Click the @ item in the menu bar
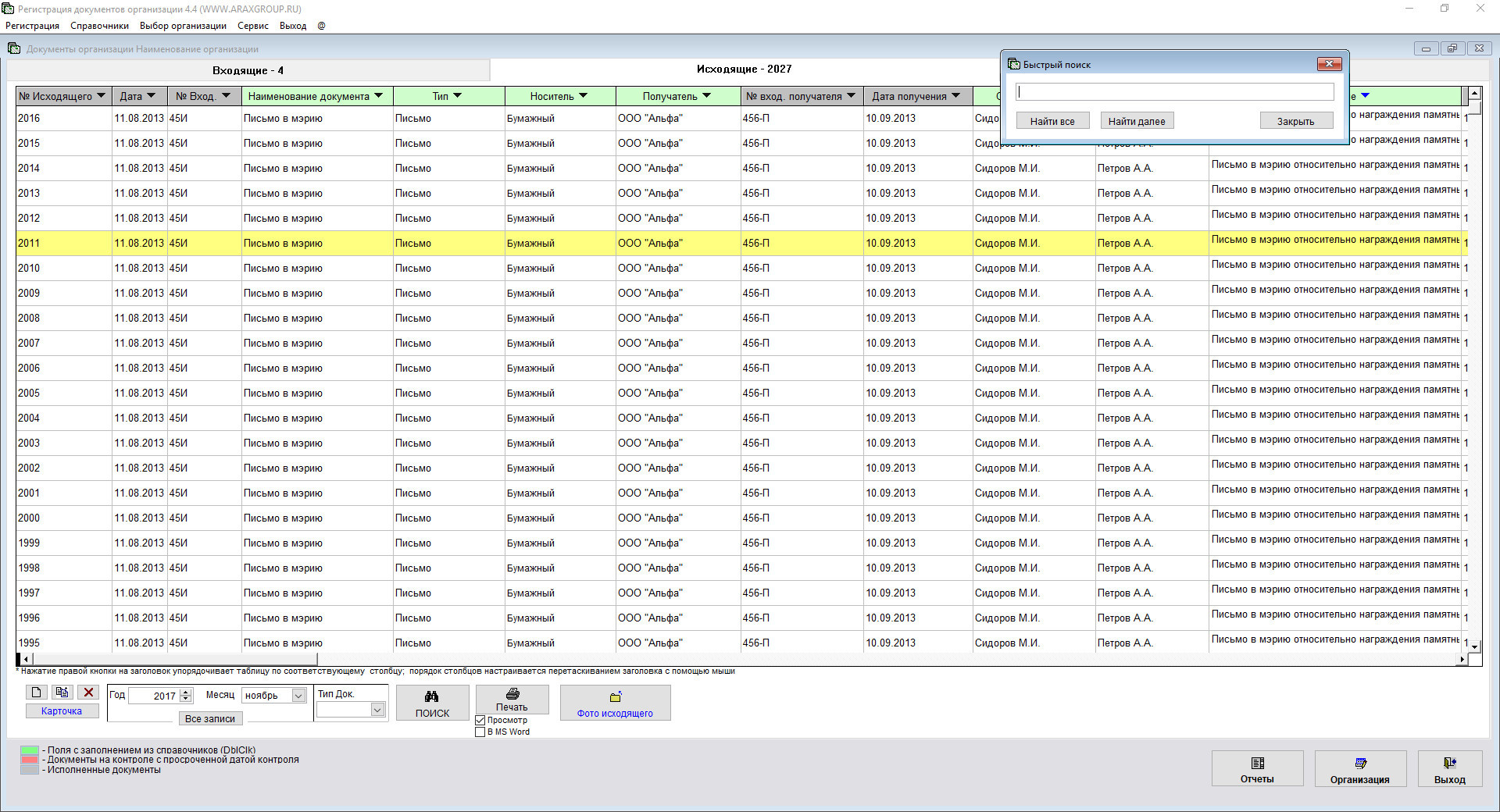The height and width of the screenshot is (812, 1500). 321,26
